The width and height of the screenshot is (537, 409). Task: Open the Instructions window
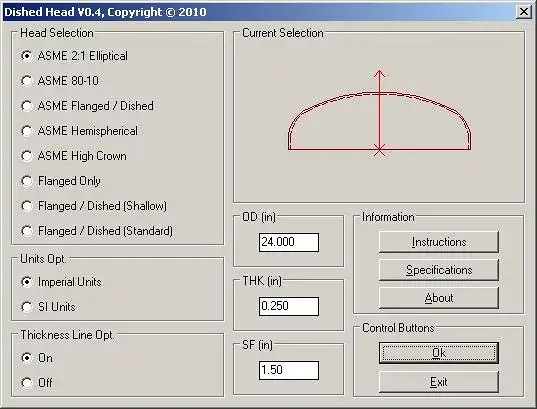pyautogui.click(x=439, y=242)
